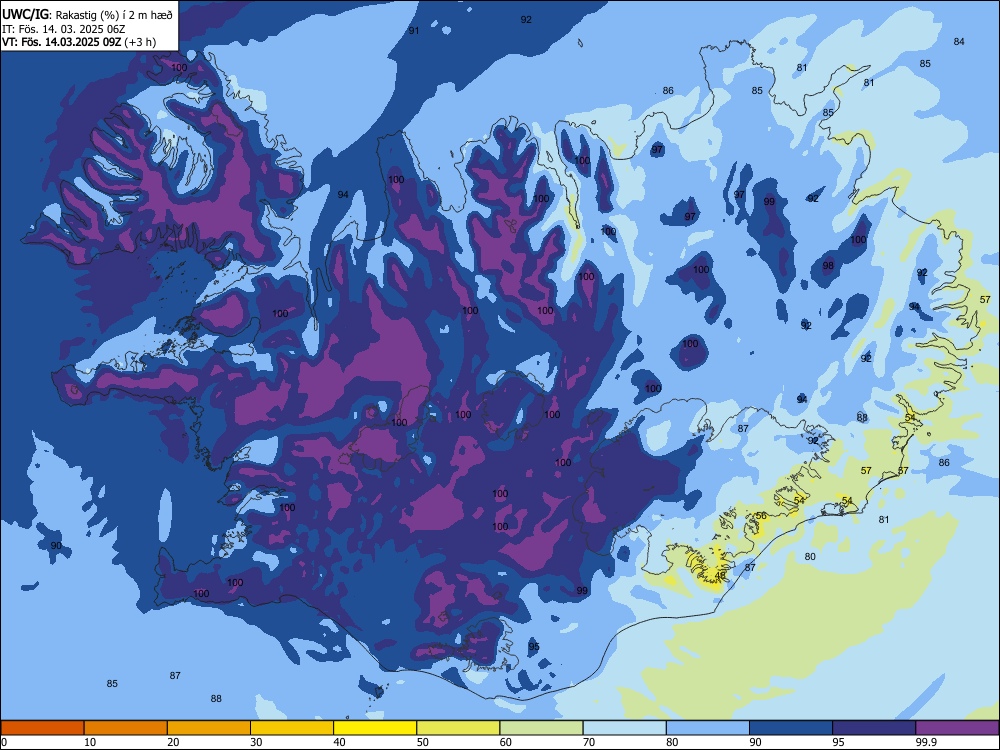
Task: Click the 60–70% light green legend swatch
Action: (x=541, y=728)
